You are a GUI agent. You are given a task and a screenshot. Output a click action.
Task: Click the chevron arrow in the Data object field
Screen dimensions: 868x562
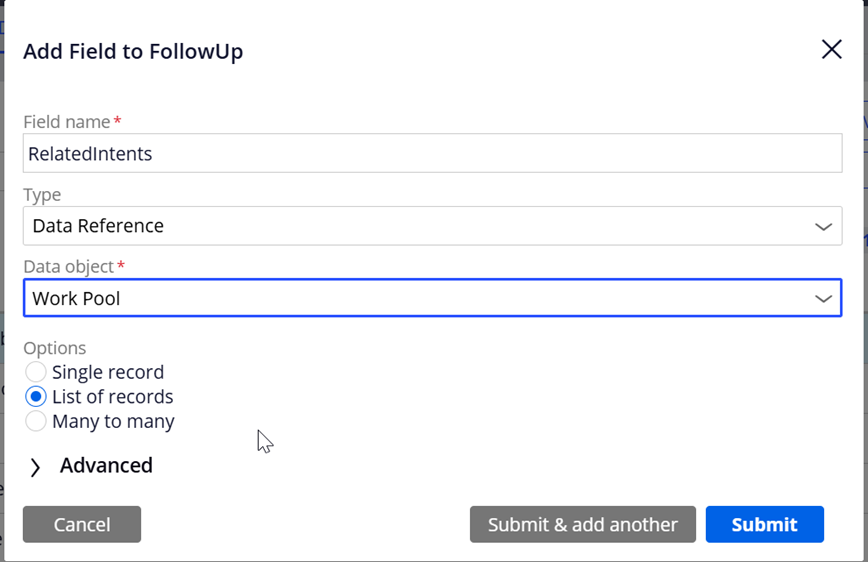point(823,299)
